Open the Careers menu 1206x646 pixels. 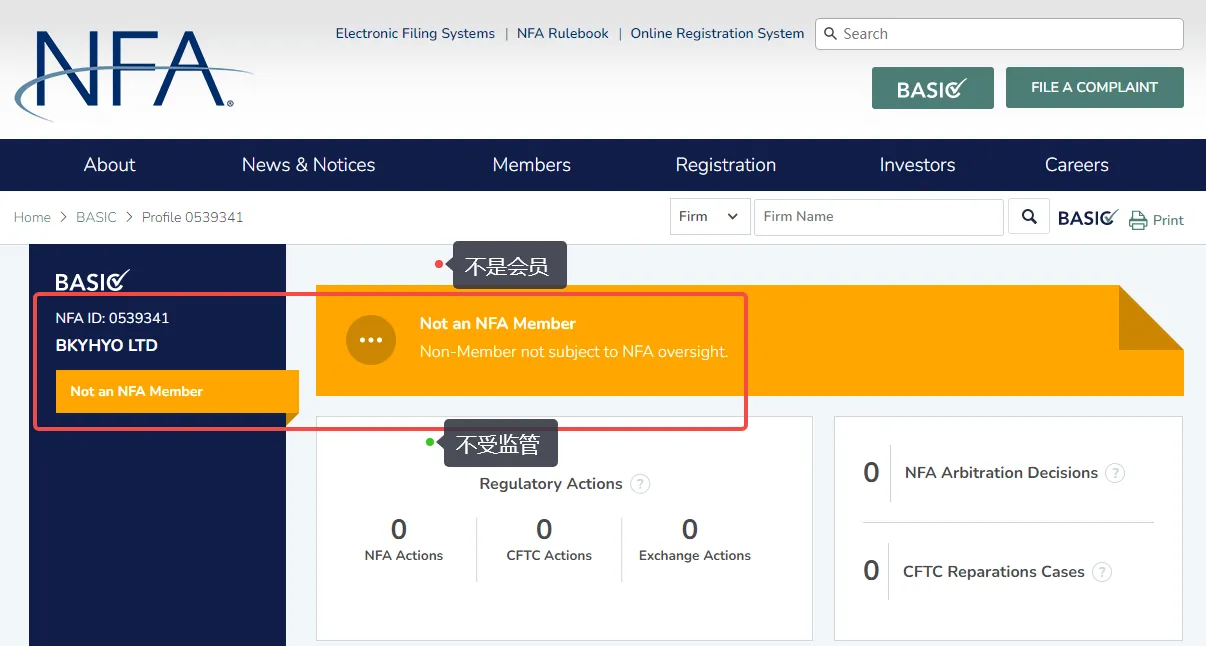[x=1077, y=165]
